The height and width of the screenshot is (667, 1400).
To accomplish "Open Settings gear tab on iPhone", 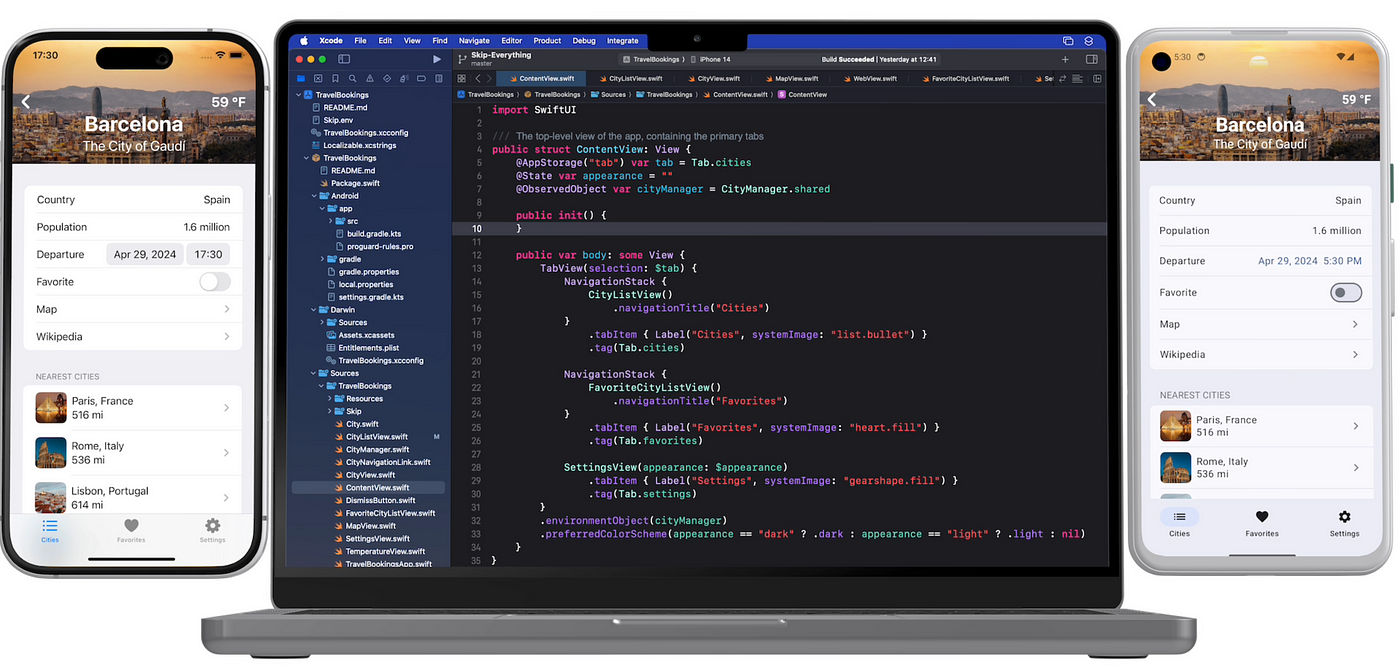I will point(212,530).
